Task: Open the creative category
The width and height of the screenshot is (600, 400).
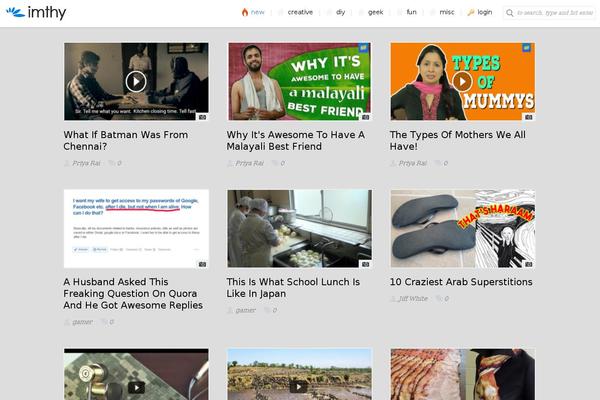Action: 300,12
